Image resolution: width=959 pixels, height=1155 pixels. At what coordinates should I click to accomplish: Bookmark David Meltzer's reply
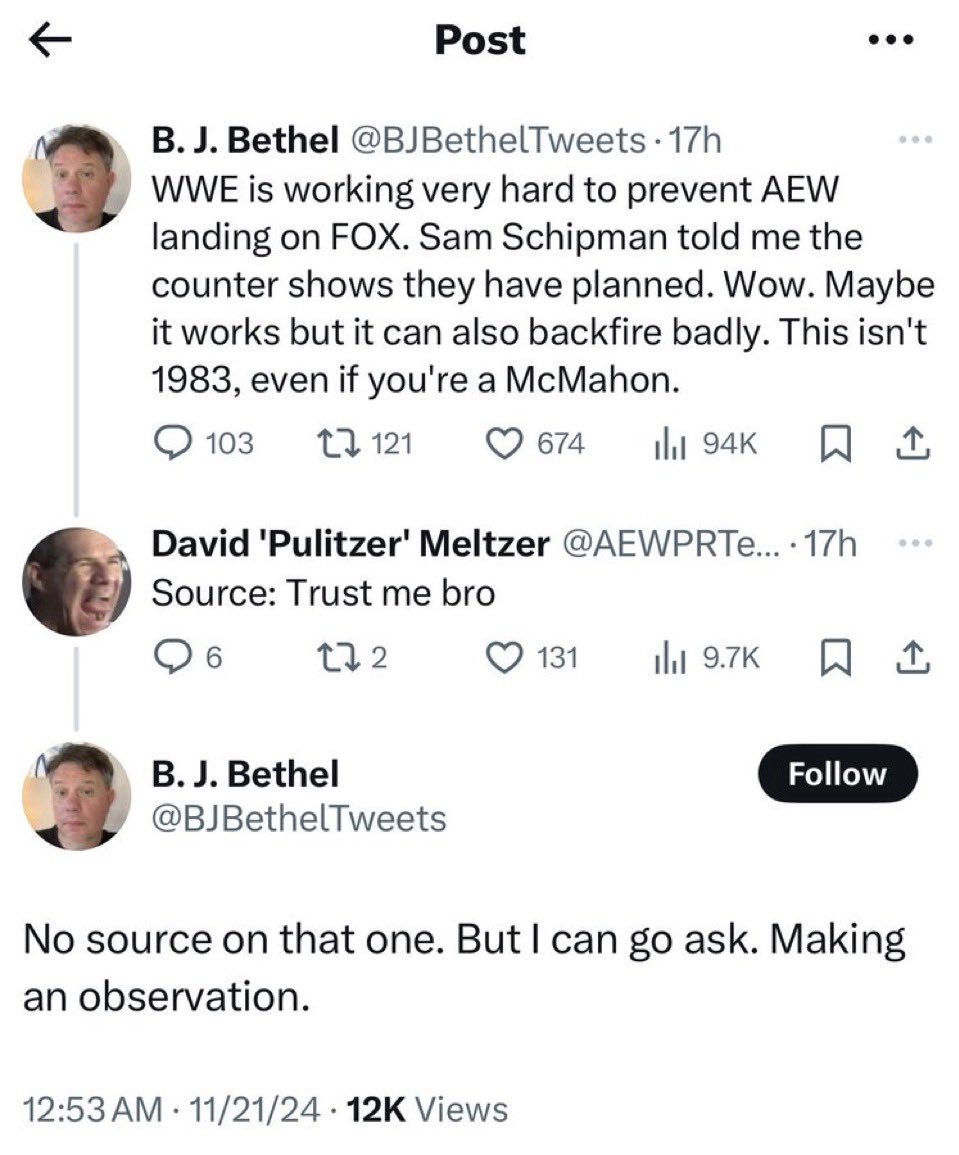pos(834,657)
